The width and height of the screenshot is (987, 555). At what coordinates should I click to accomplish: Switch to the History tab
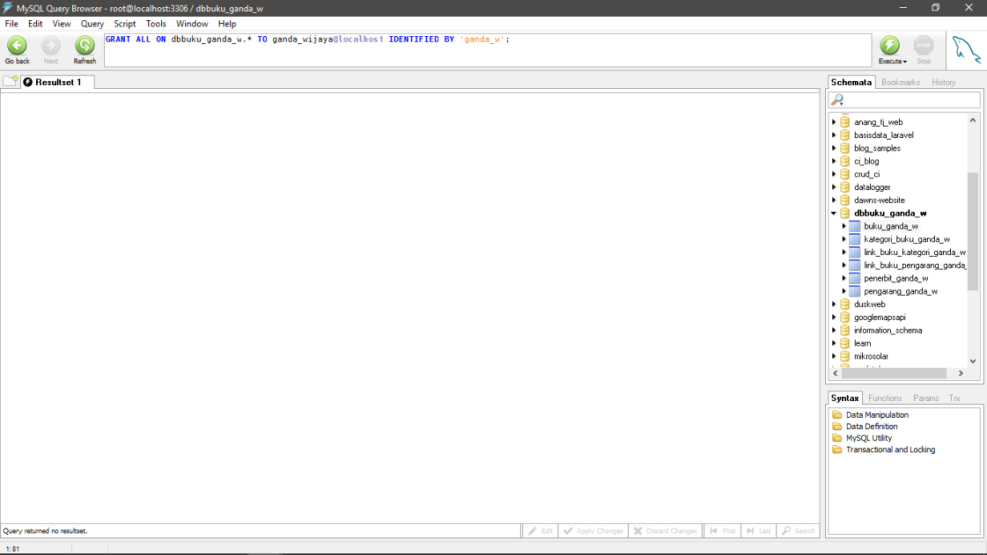(944, 82)
